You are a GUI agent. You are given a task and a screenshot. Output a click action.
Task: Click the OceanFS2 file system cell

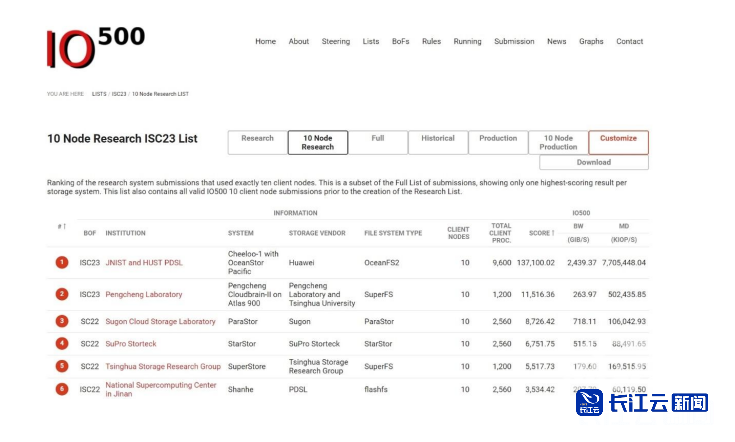382,262
